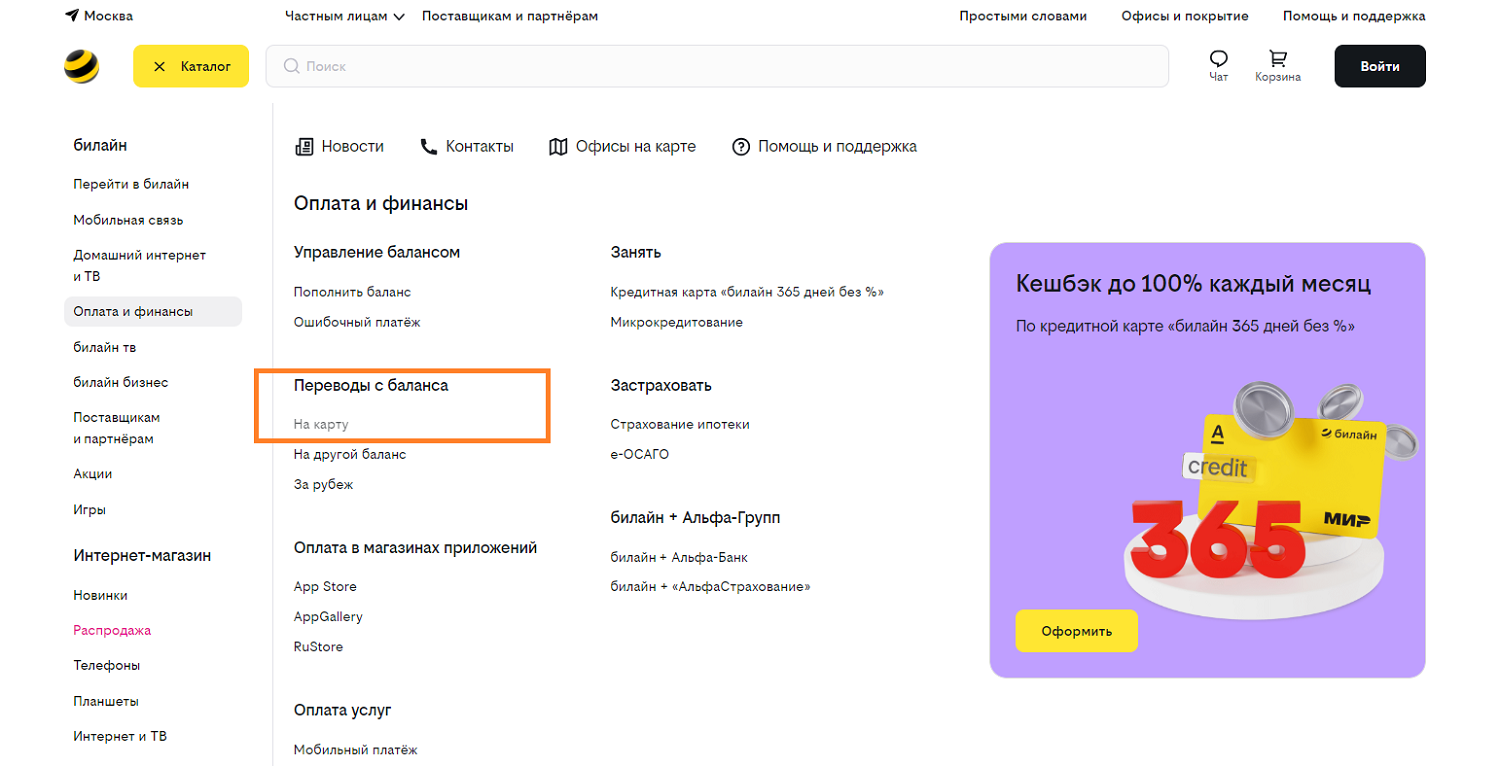Open Помощь и поддержка in top header

pyautogui.click(x=1354, y=16)
